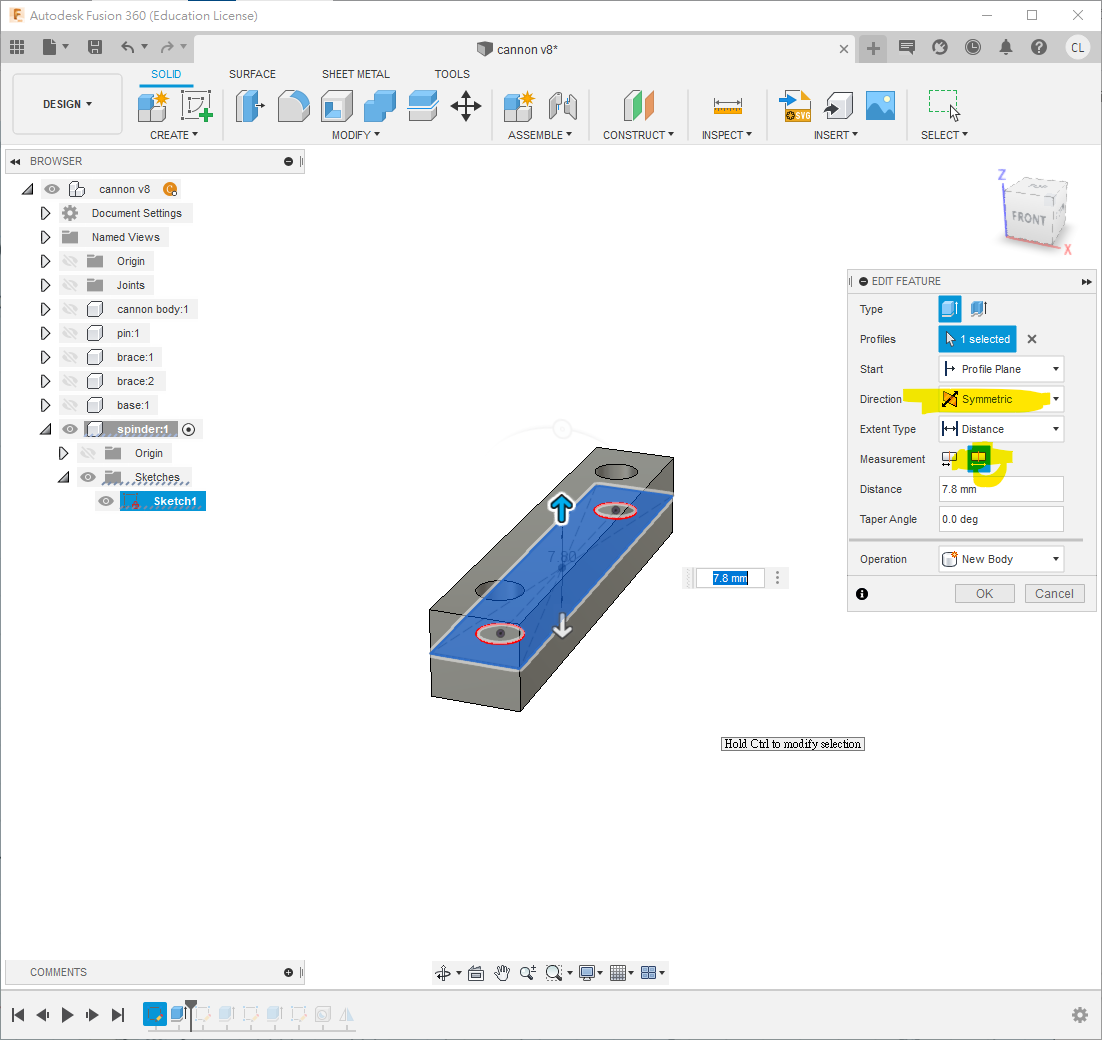This screenshot has height=1040, width=1102.
Task: Click the Create Sketch icon
Action: click(x=196, y=106)
